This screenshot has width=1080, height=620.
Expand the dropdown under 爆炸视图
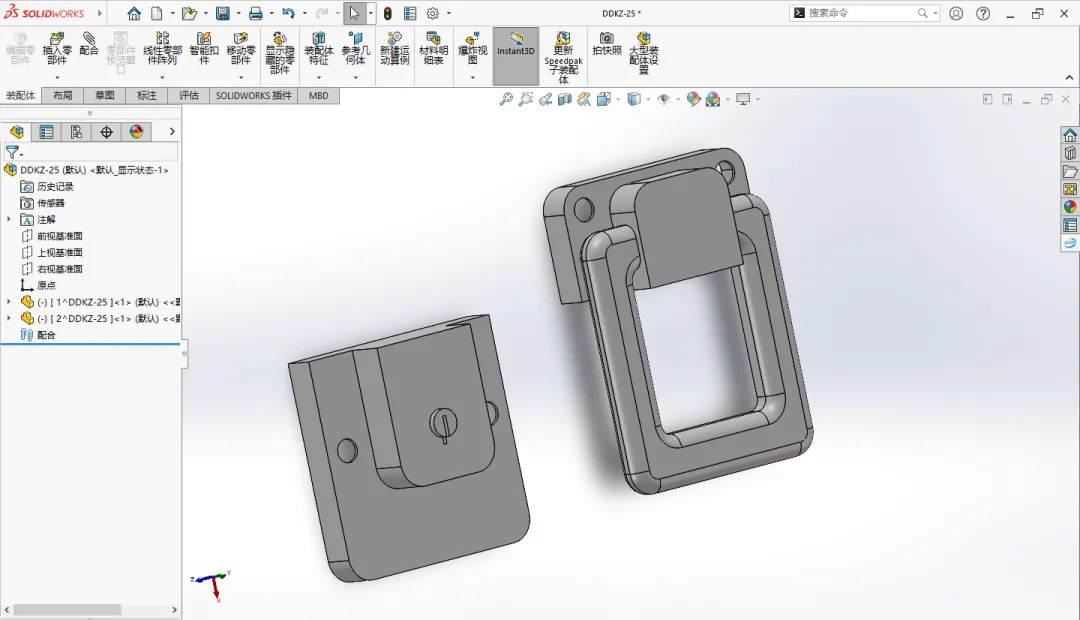472,78
